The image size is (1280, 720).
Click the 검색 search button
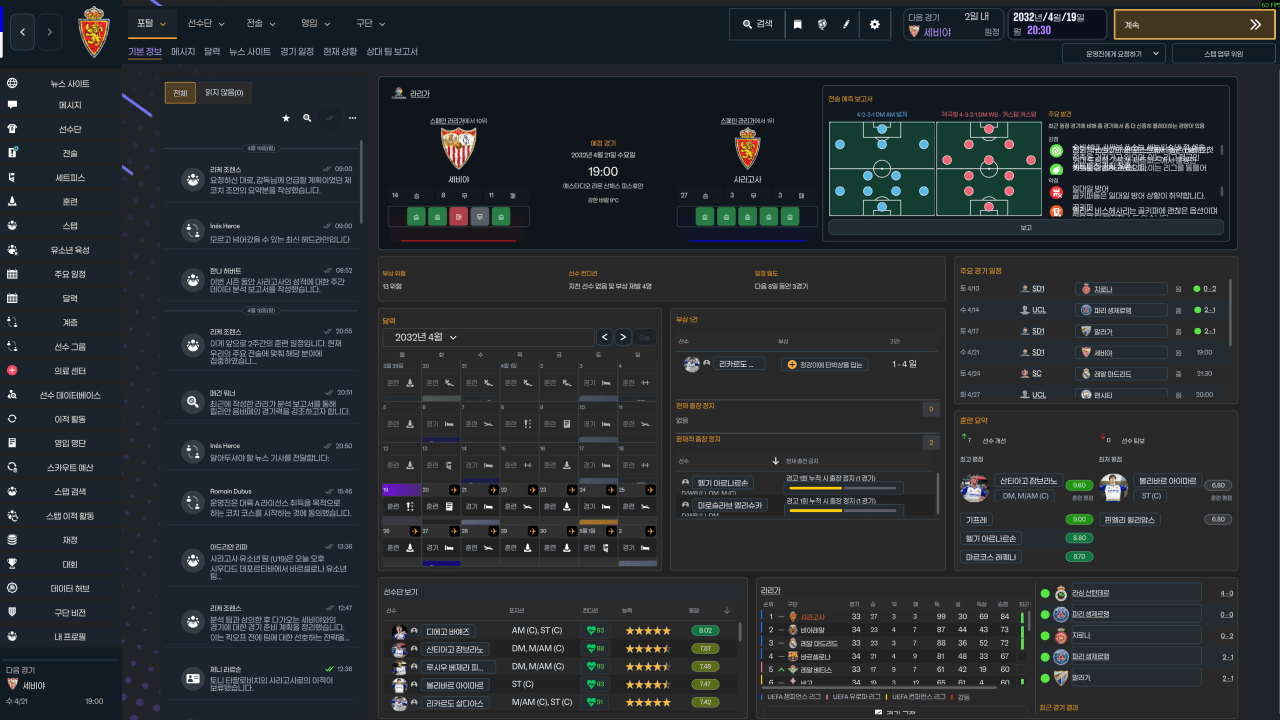click(x=756, y=23)
